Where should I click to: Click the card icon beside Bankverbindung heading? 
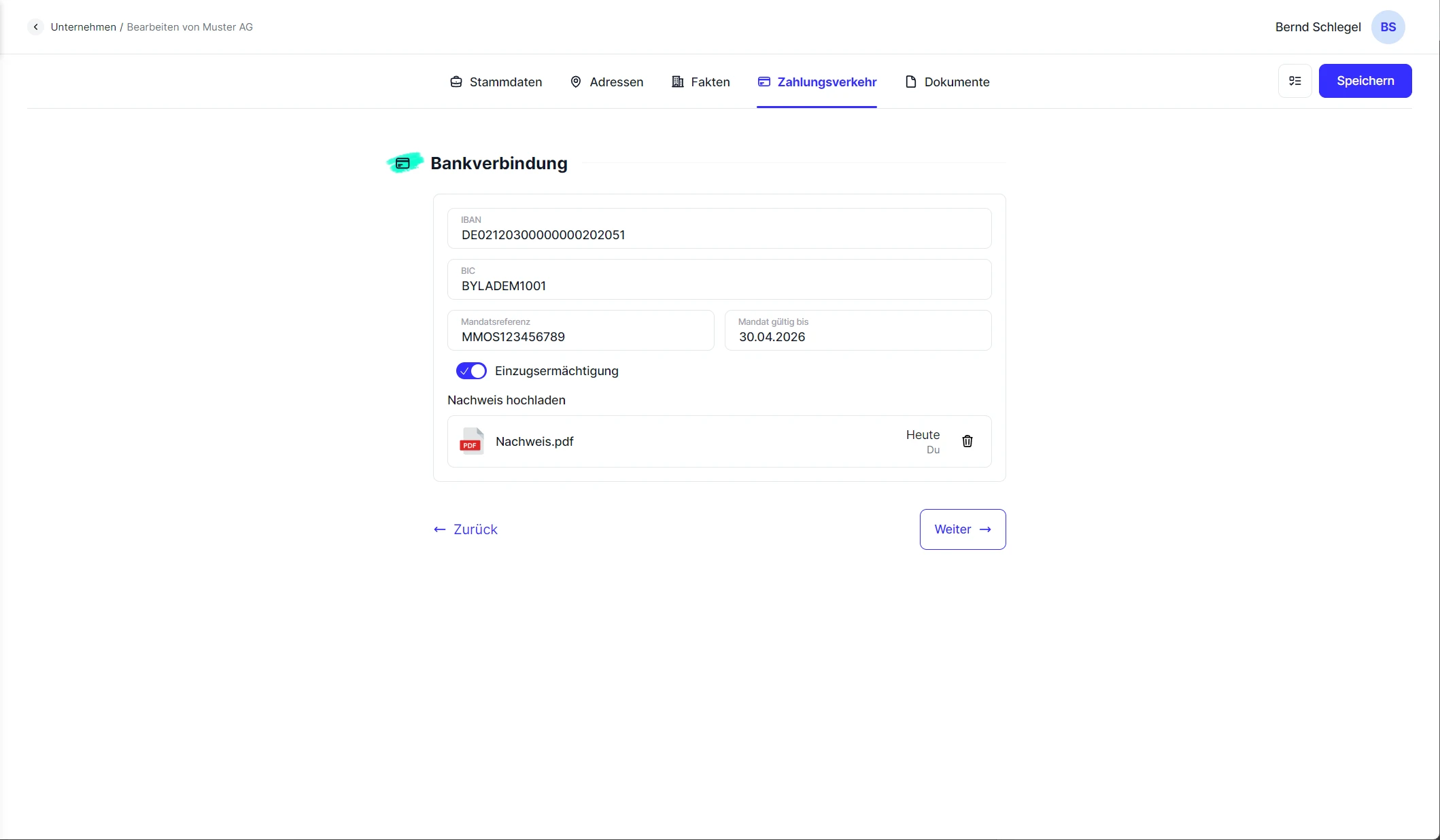pos(403,163)
